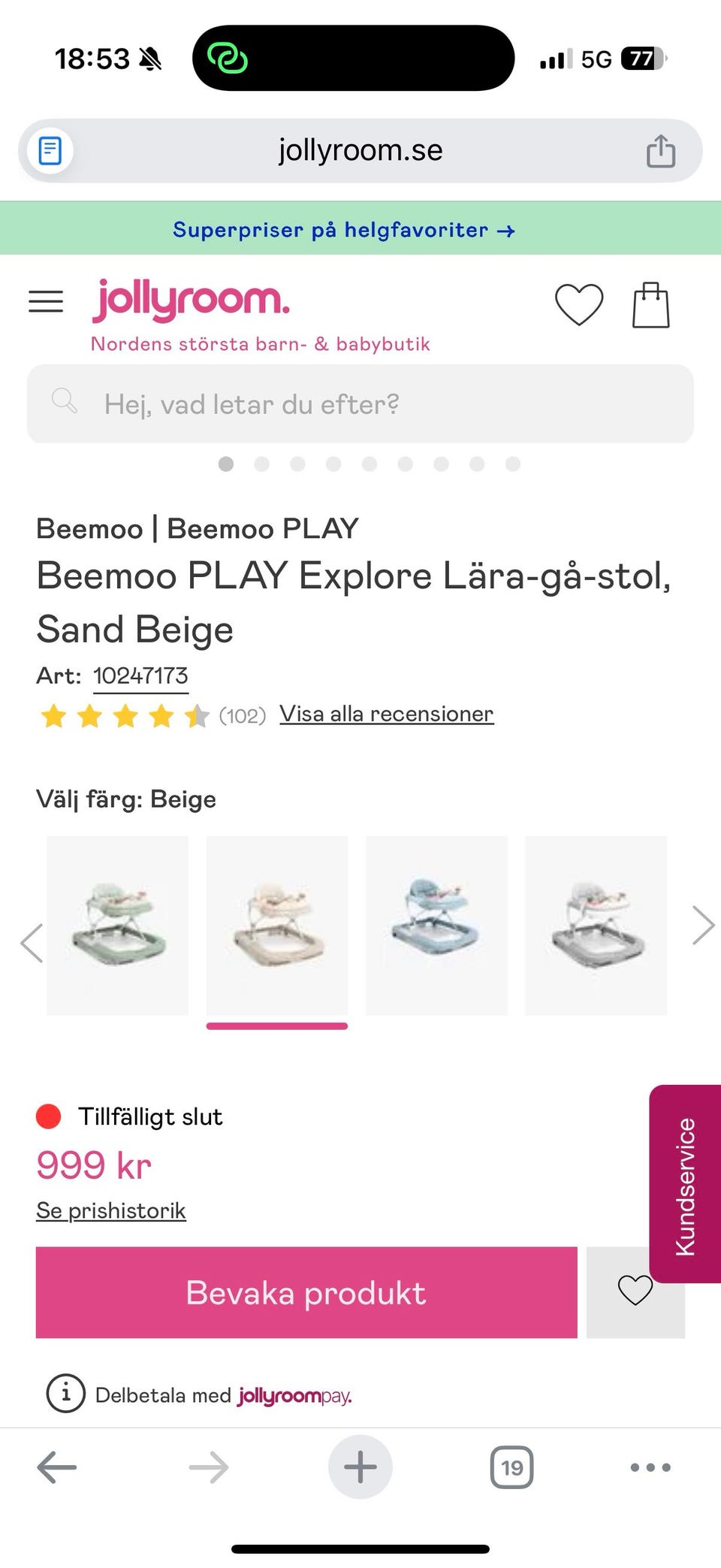Tap the browser share icon
This screenshot has height=1568, width=721.
(x=661, y=150)
